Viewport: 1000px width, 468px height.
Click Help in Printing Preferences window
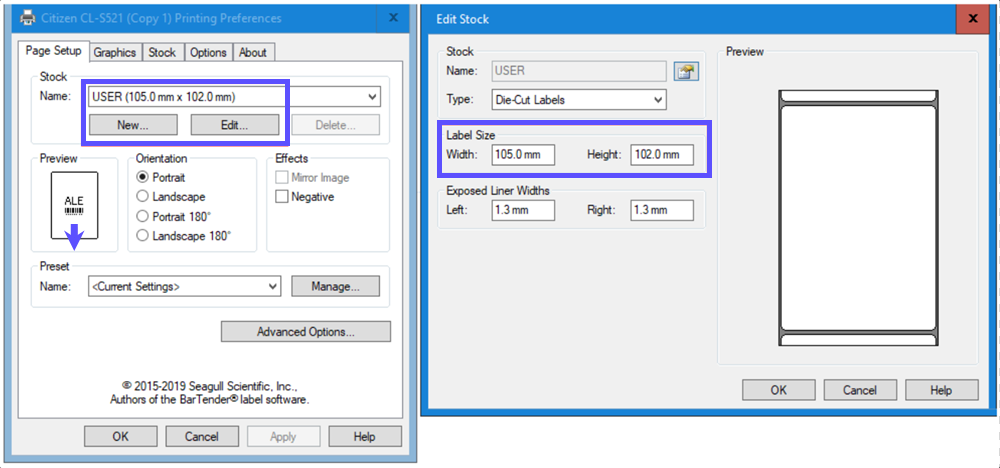tap(365, 437)
